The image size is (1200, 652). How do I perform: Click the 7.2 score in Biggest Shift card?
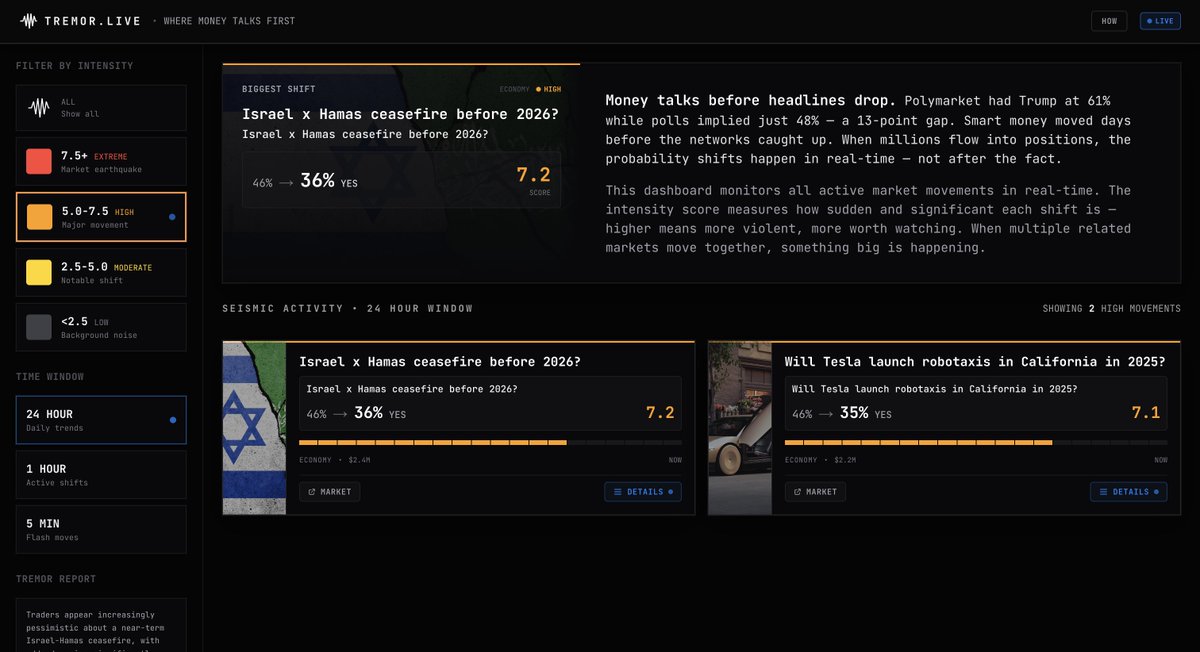point(533,175)
